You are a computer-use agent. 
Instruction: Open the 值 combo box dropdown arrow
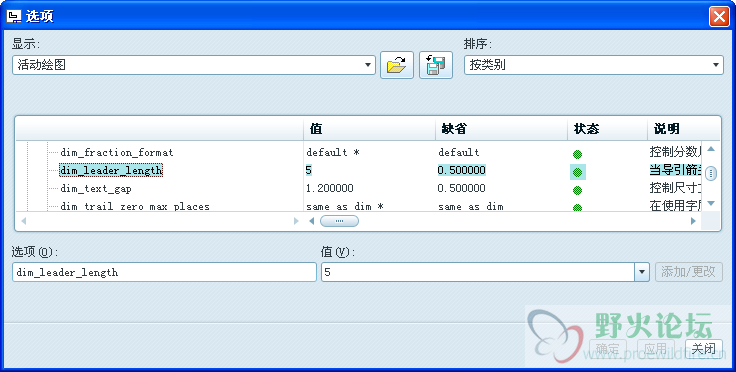click(642, 272)
